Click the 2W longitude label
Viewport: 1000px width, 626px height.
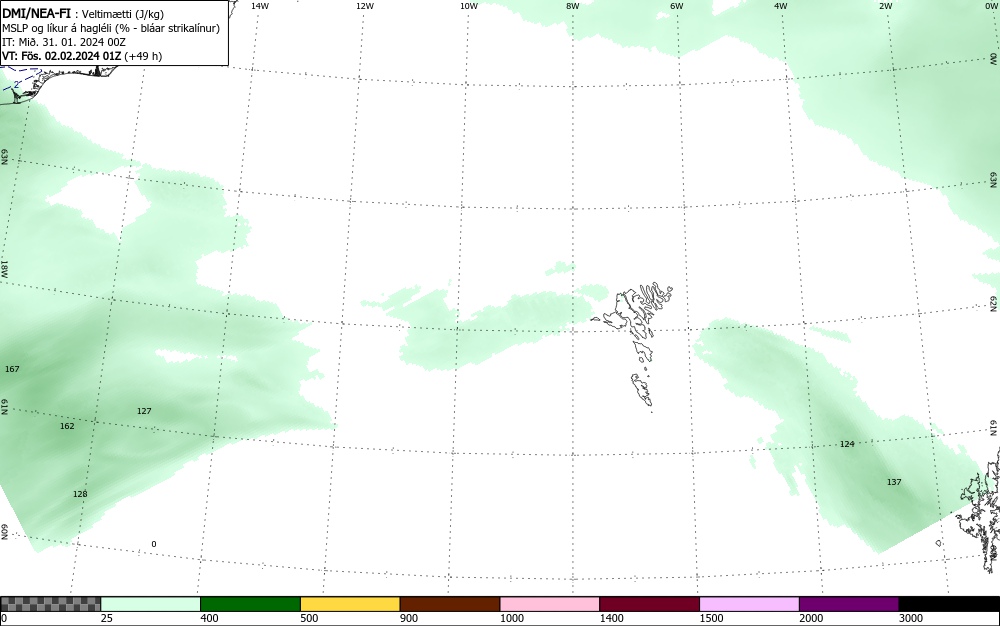pos(885,6)
